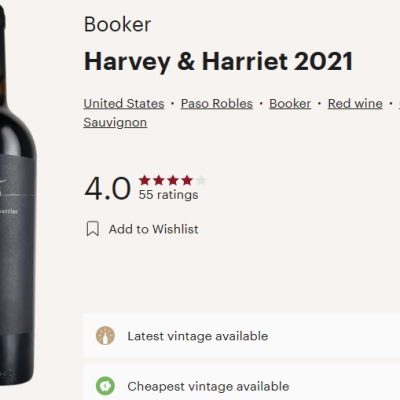Open the United States link
Viewport: 400px width, 400px height.
coord(124,104)
